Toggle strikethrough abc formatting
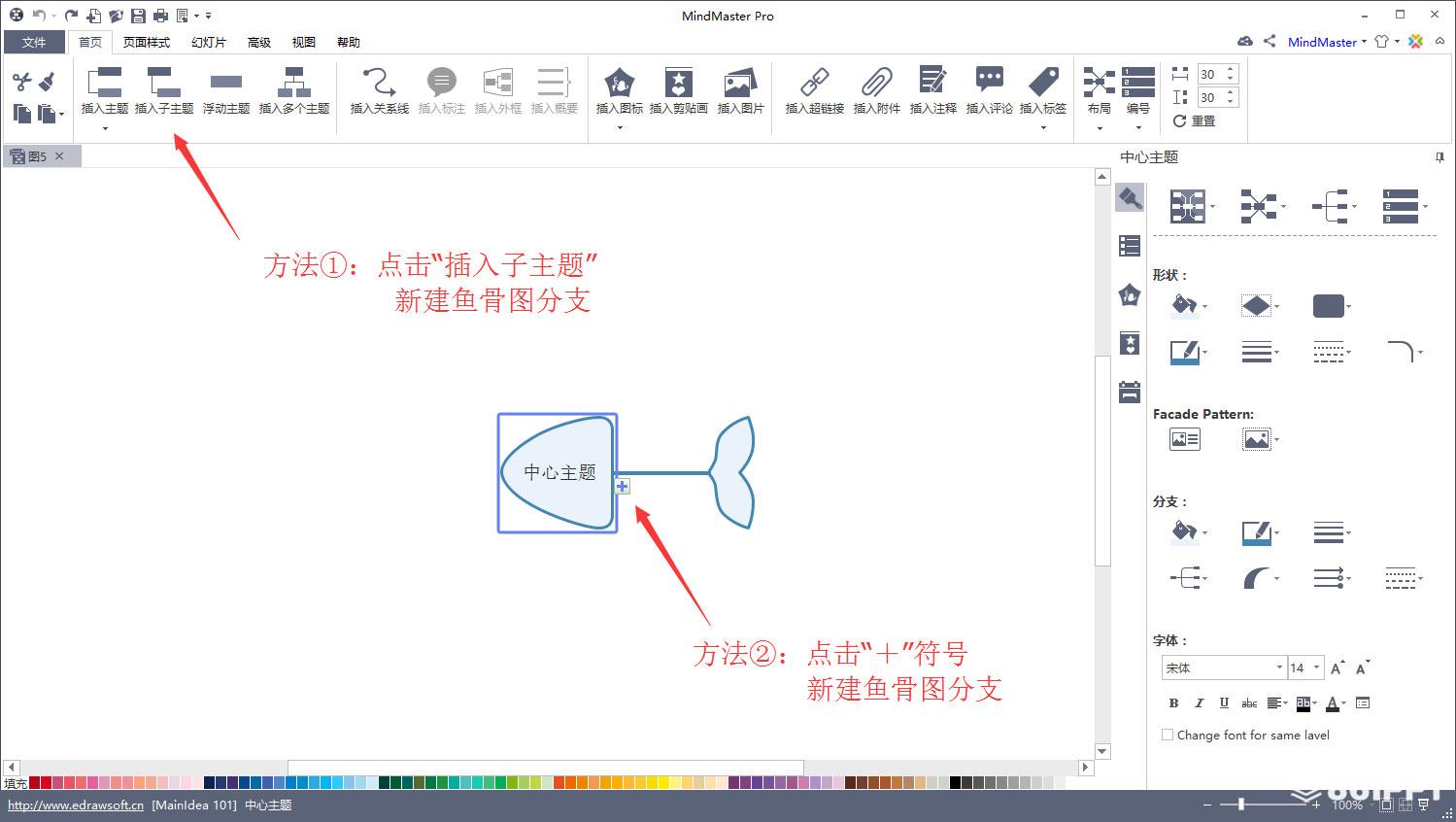Image resolution: width=1456 pixels, height=822 pixels. point(1249,702)
